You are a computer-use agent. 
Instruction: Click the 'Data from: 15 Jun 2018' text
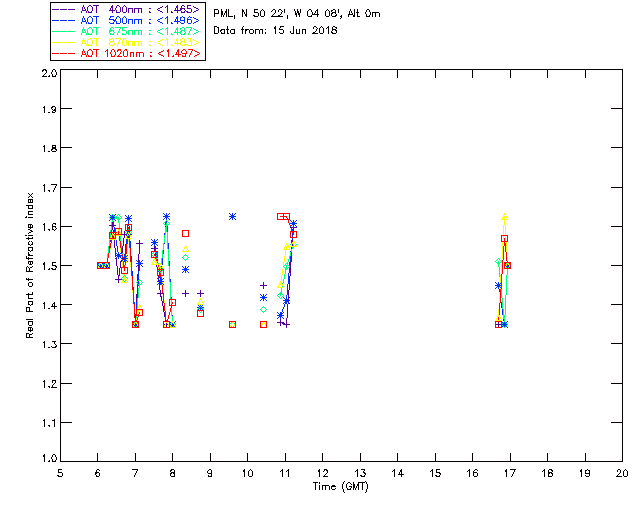pyautogui.click(x=275, y=30)
